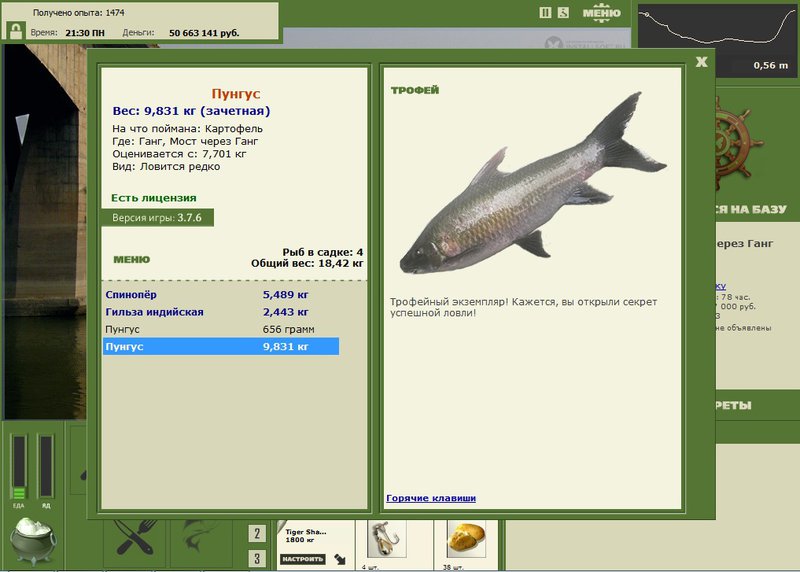
Task: Open МЕНЮ inside the fish dialog
Action: pyautogui.click(x=132, y=259)
